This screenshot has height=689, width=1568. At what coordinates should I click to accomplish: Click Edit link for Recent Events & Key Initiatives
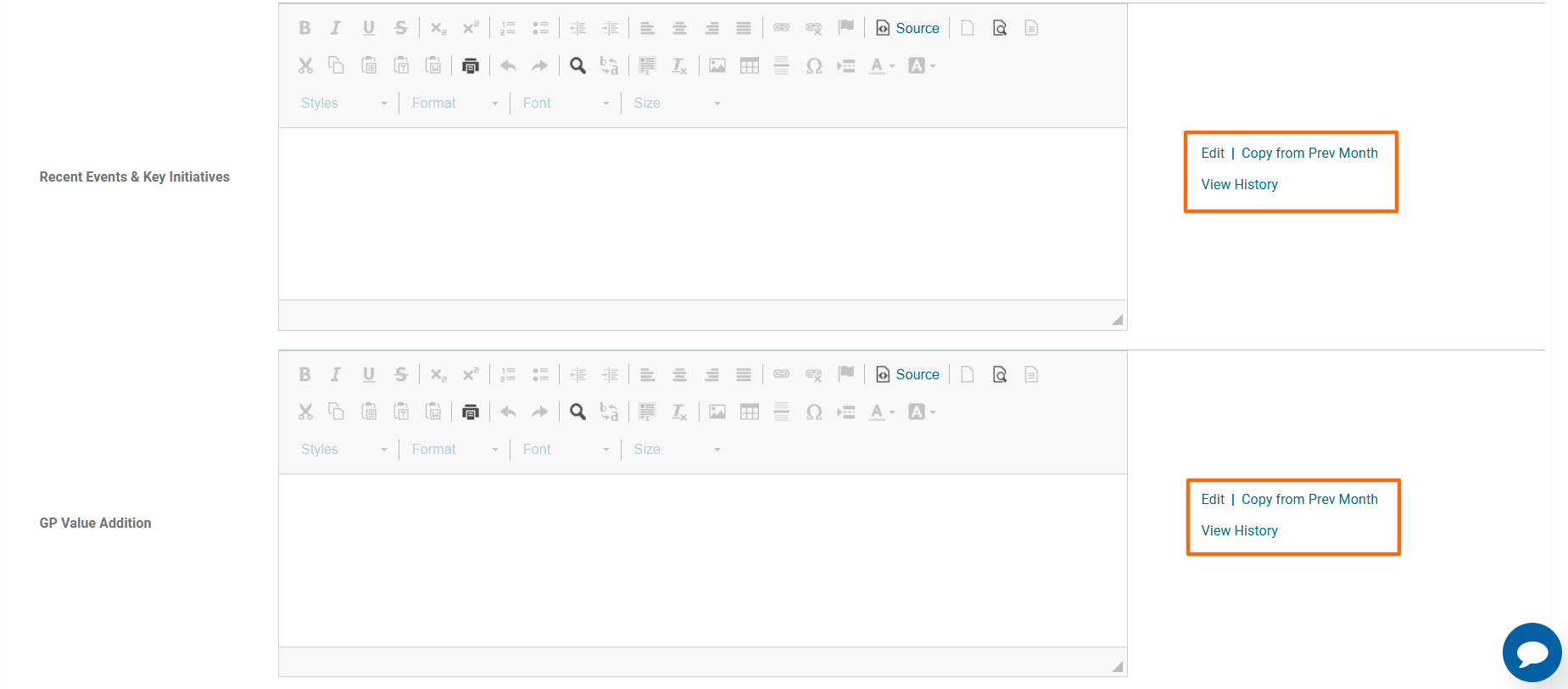(1213, 153)
